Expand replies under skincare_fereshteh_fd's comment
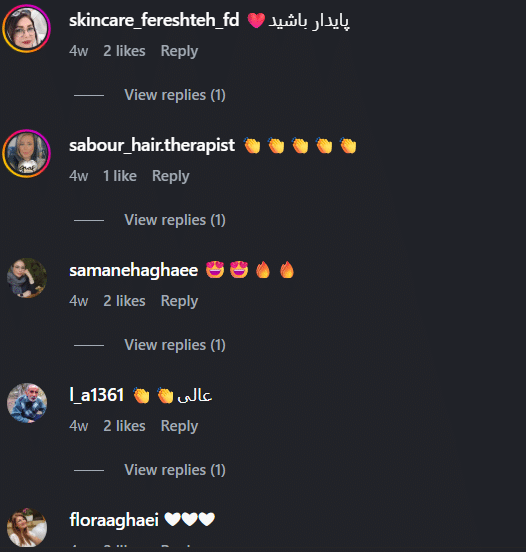Viewport: 526px width, 552px height. tap(175, 95)
